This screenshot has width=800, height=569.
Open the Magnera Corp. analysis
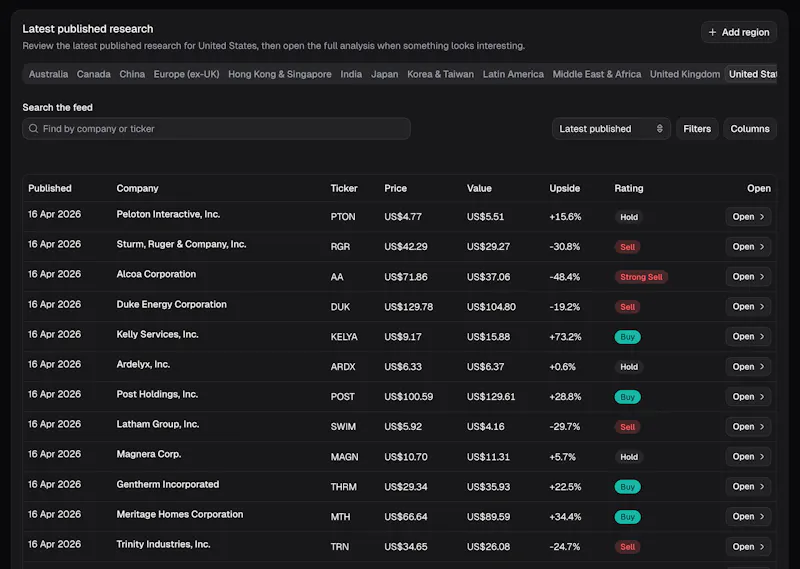pos(748,457)
